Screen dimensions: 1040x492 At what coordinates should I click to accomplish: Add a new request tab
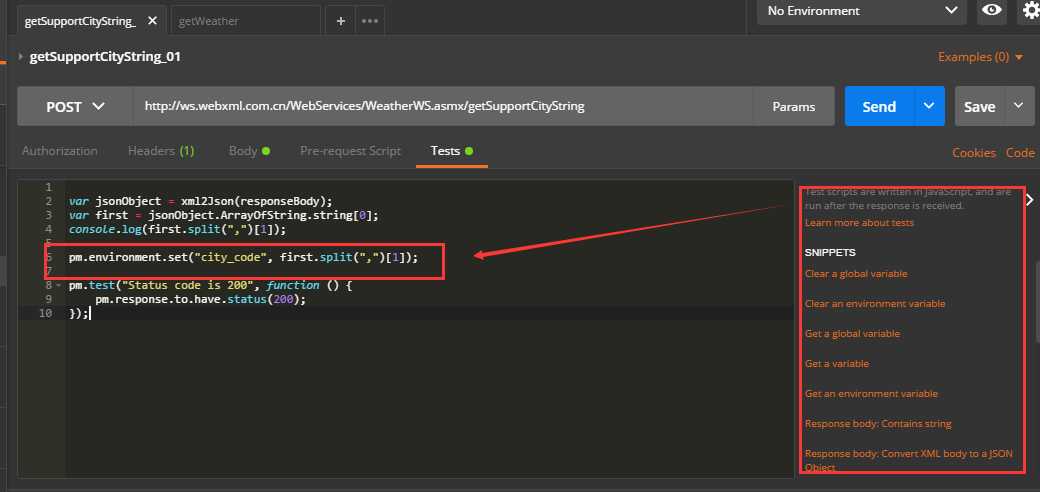340,21
